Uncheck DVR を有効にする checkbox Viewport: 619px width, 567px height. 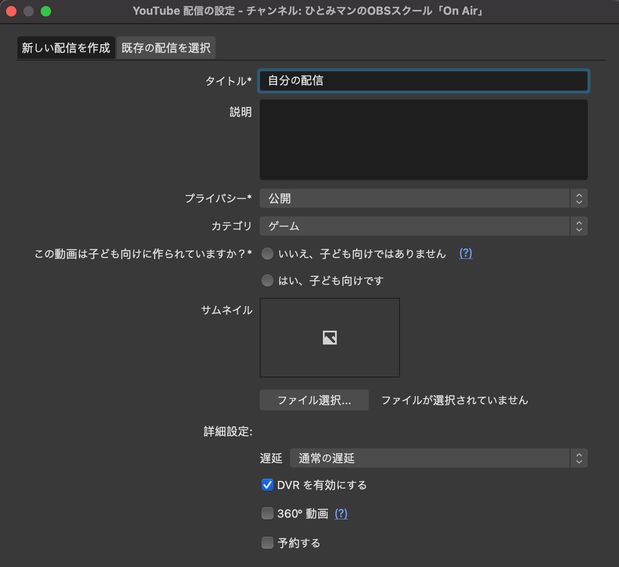coord(267,484)
